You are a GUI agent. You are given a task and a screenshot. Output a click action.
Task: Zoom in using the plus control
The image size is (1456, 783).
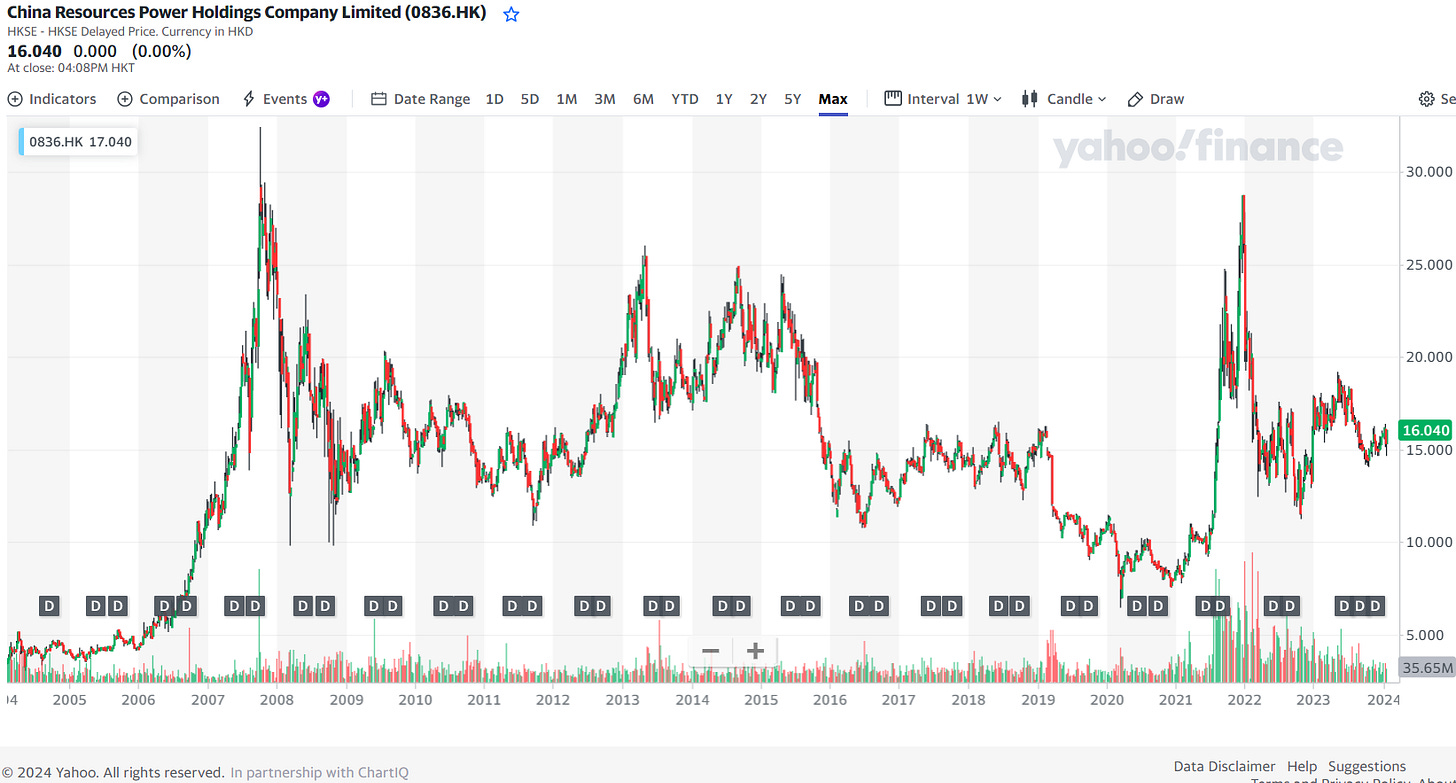click(x=753, y=651)
